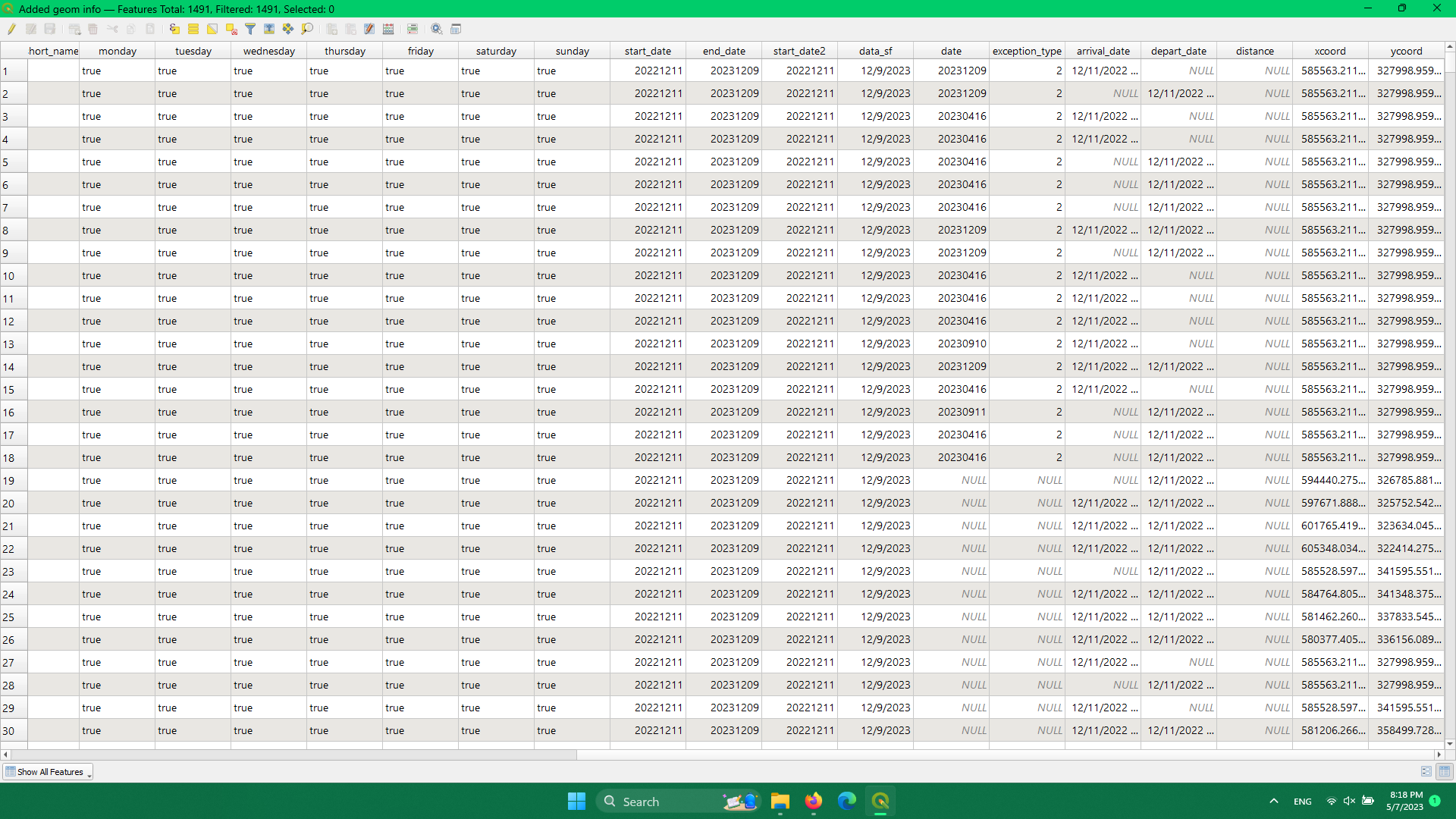
Task: Pan map to the selected rows
Action: click(288, 29)
